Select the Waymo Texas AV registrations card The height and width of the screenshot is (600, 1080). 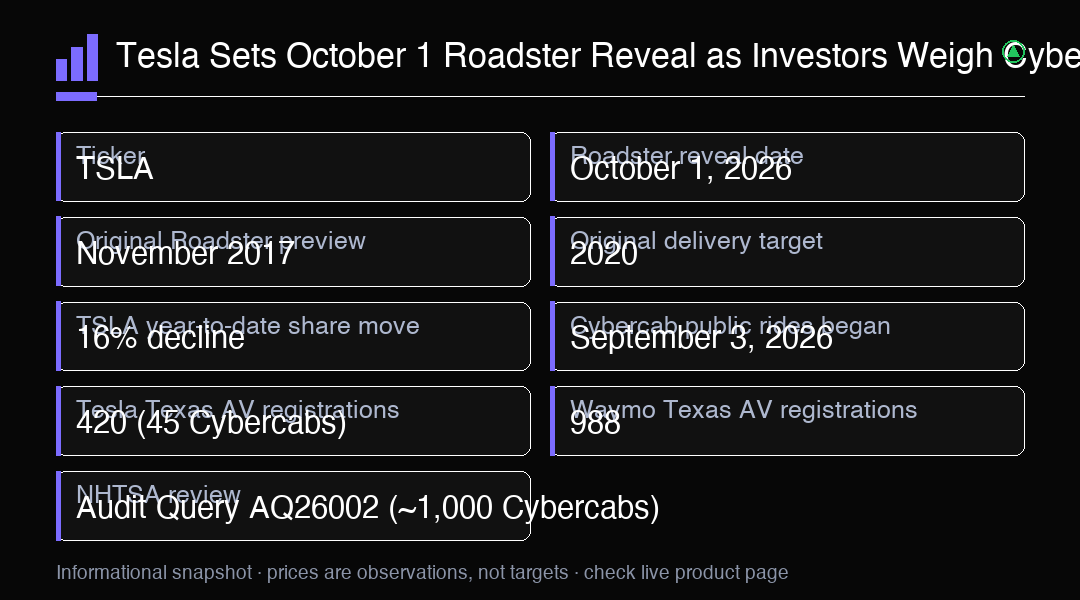point(787,421)
